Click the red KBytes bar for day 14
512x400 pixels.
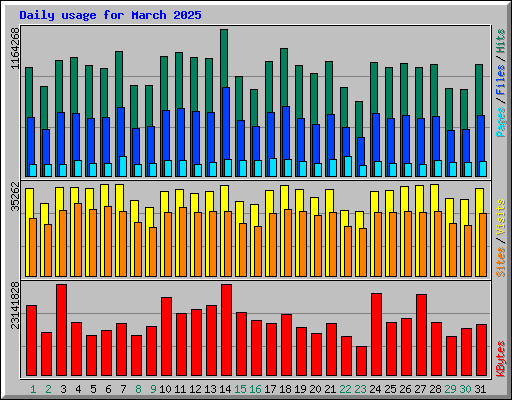point(226,330)
